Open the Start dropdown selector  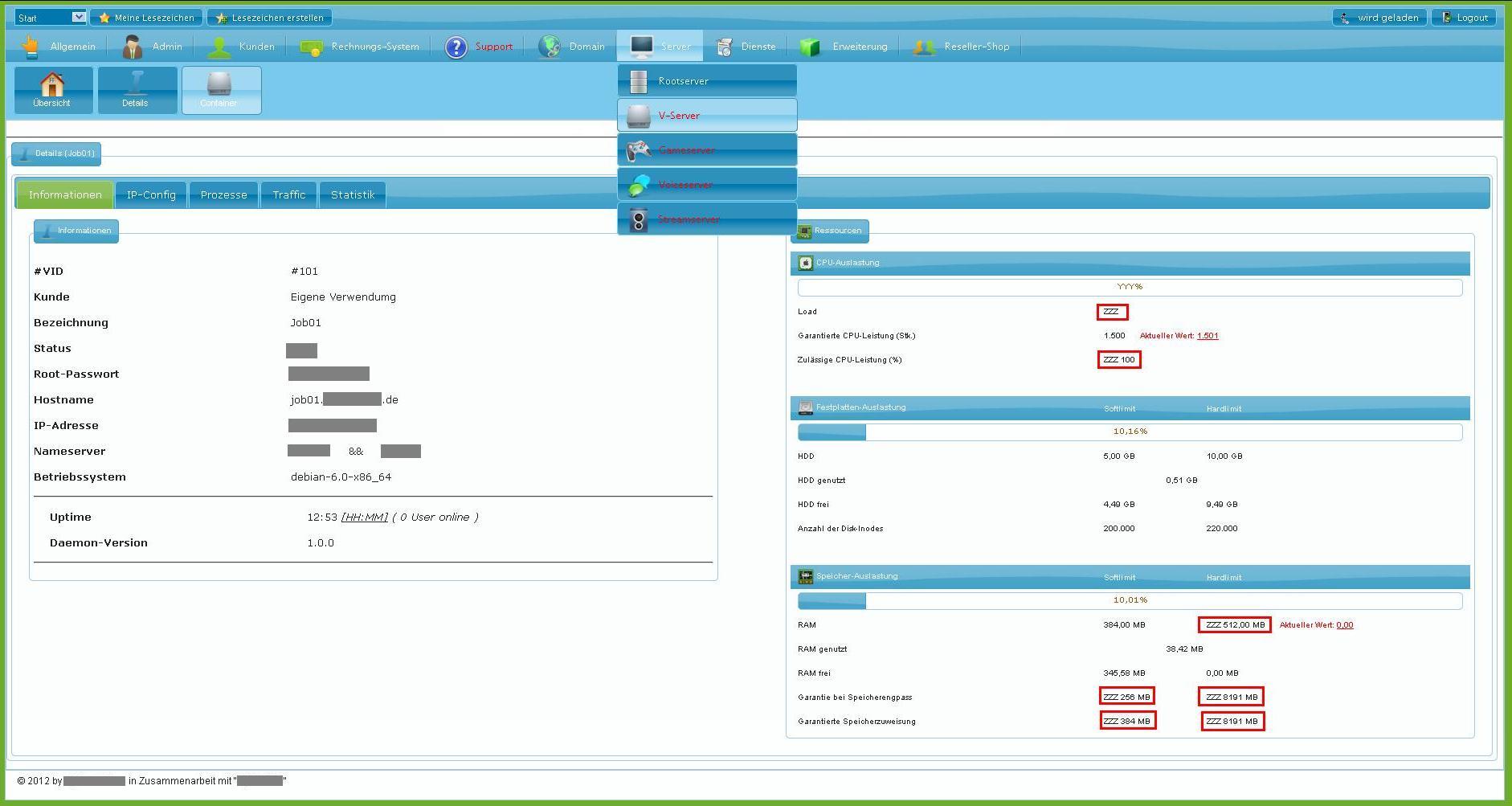pos(50,18)
